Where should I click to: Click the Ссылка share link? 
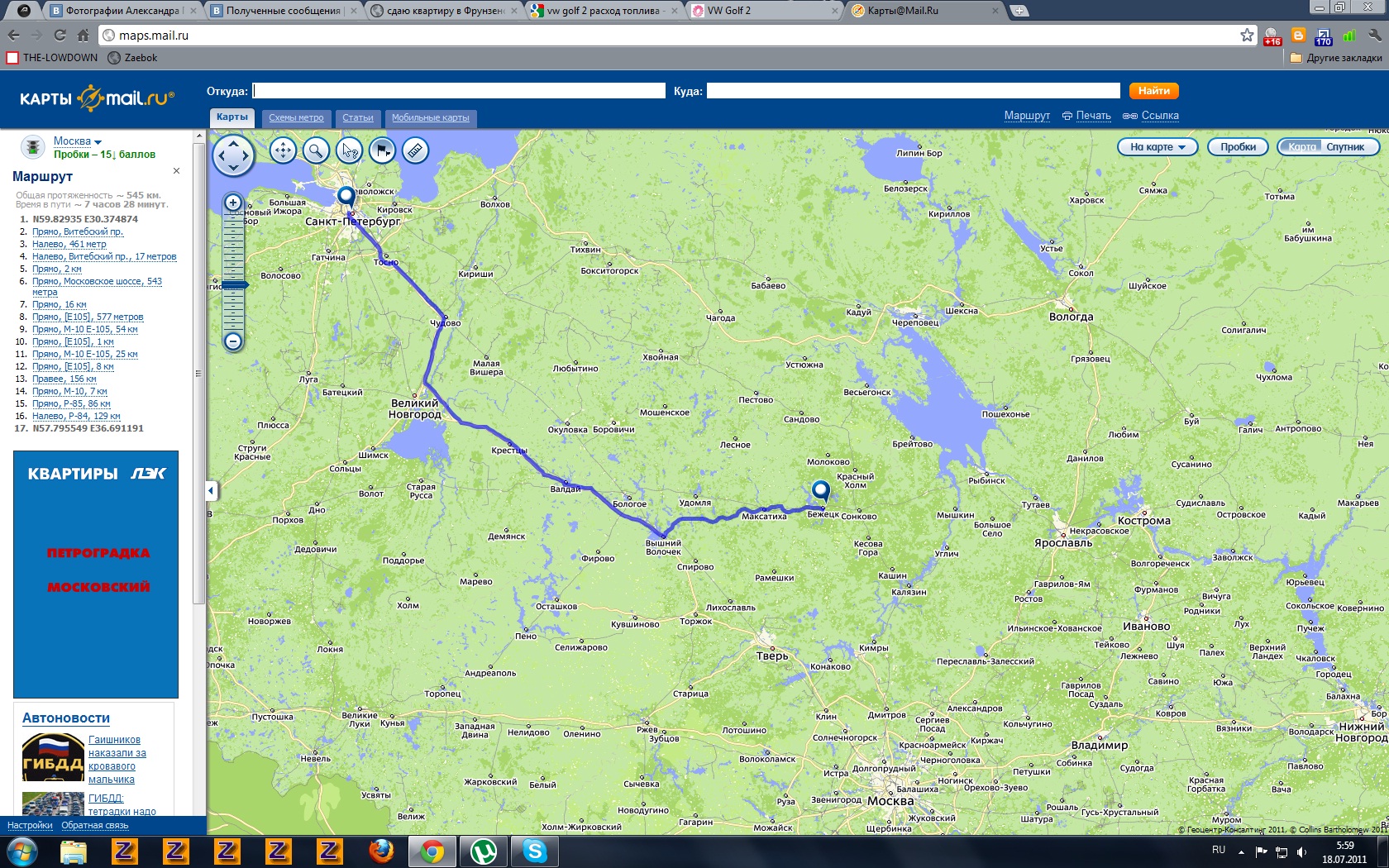click(1151, 116)
